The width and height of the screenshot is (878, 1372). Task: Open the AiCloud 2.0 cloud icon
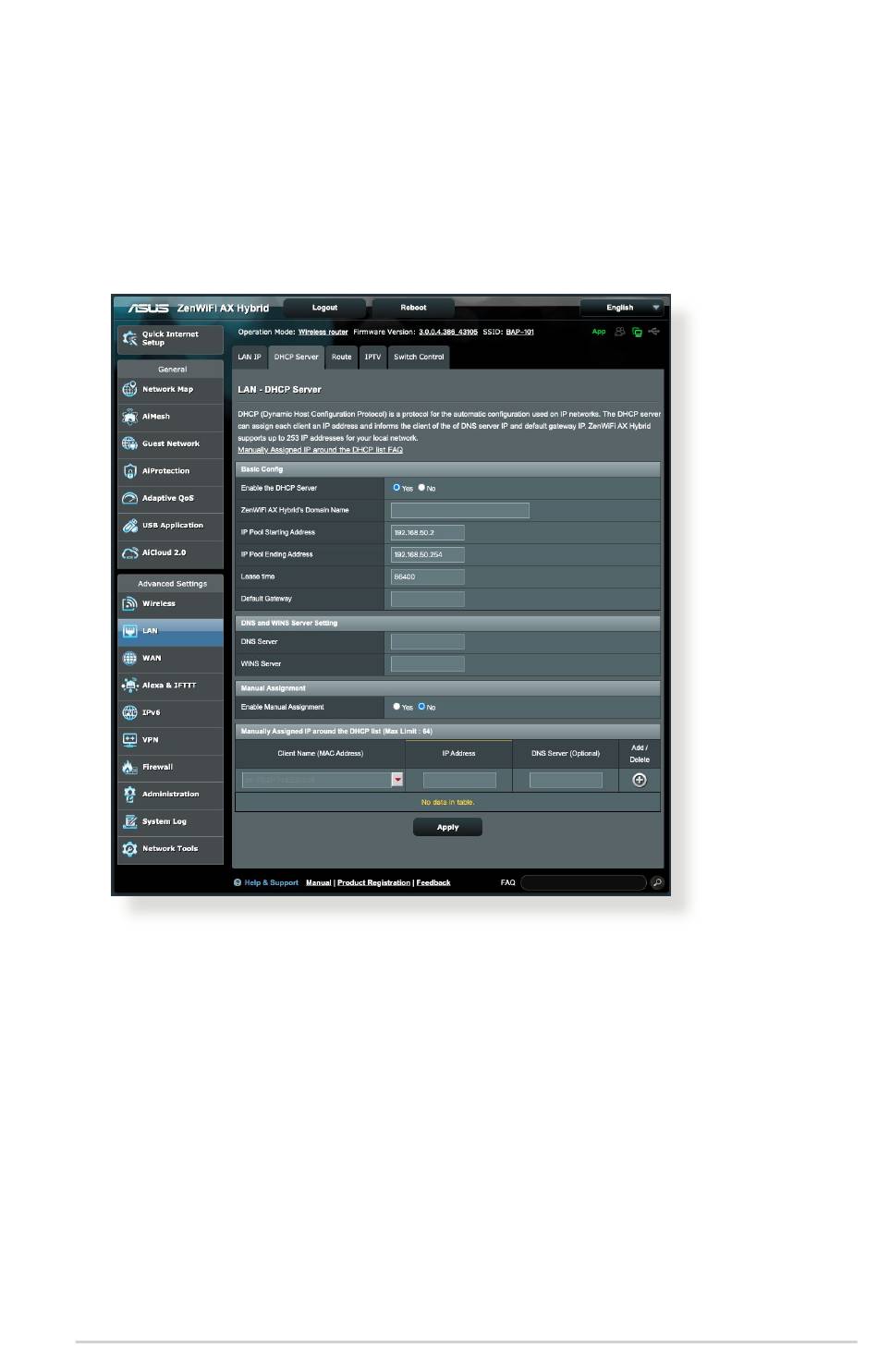[x=129, y=552]
